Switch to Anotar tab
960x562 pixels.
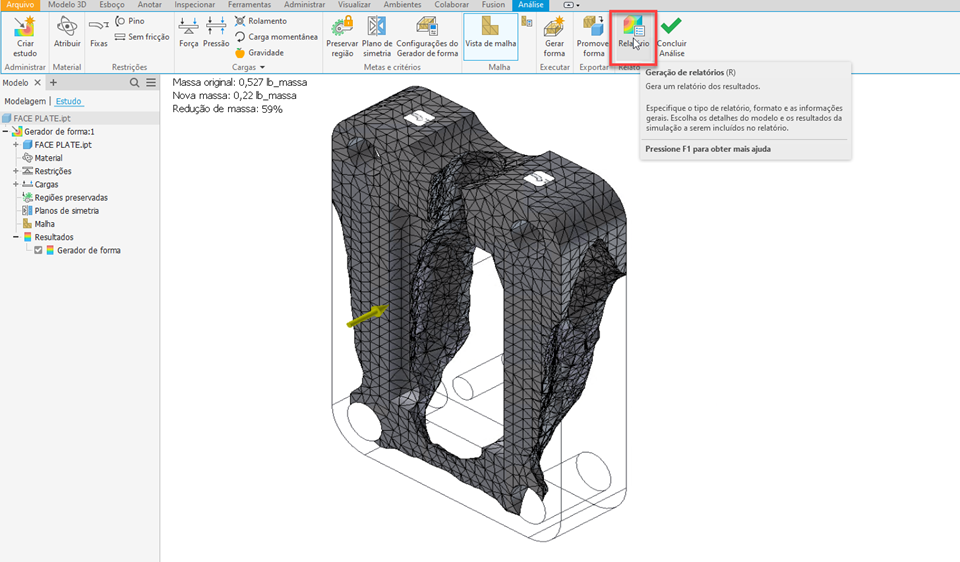(149, 5)
